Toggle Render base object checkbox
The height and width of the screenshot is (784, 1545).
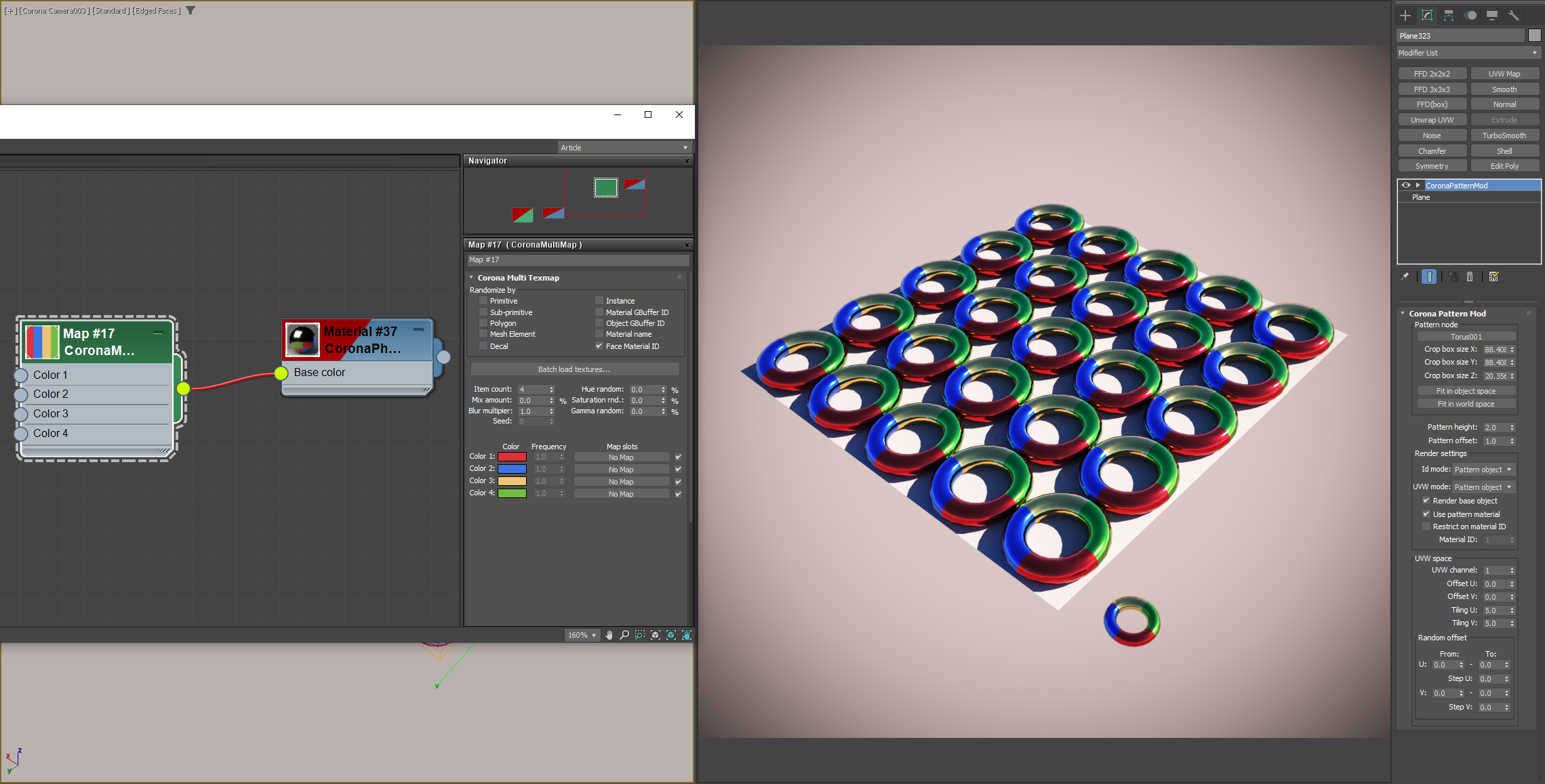(x=1426, y=501)
